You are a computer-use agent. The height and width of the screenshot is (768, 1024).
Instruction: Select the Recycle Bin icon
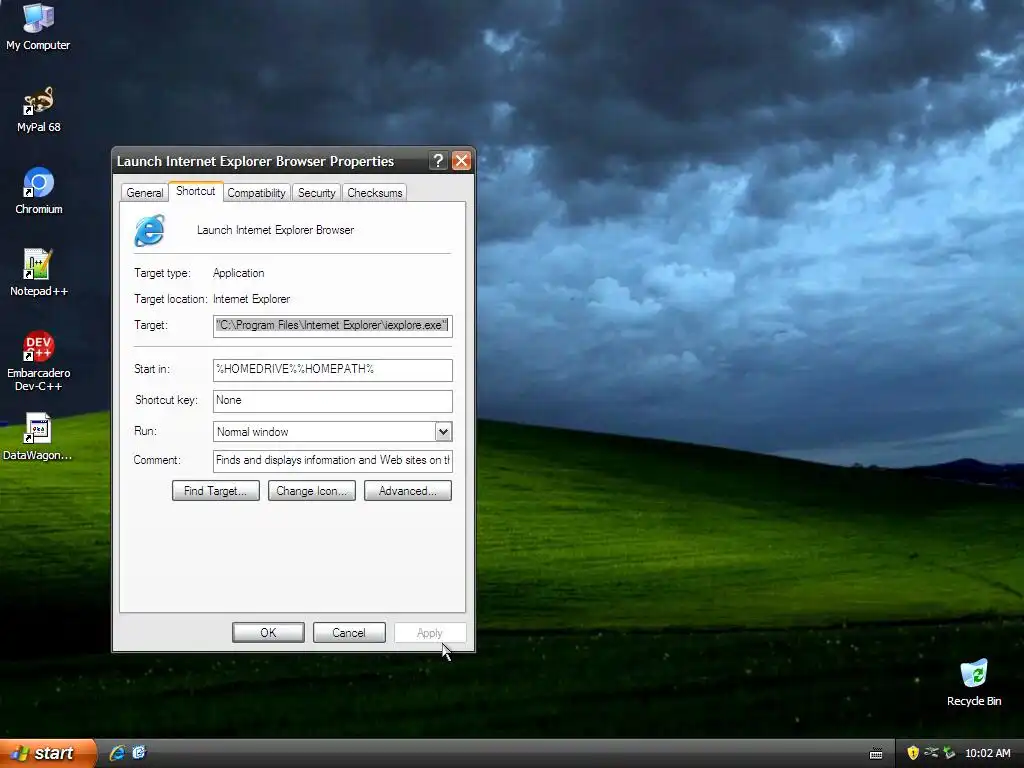[974, 682]
